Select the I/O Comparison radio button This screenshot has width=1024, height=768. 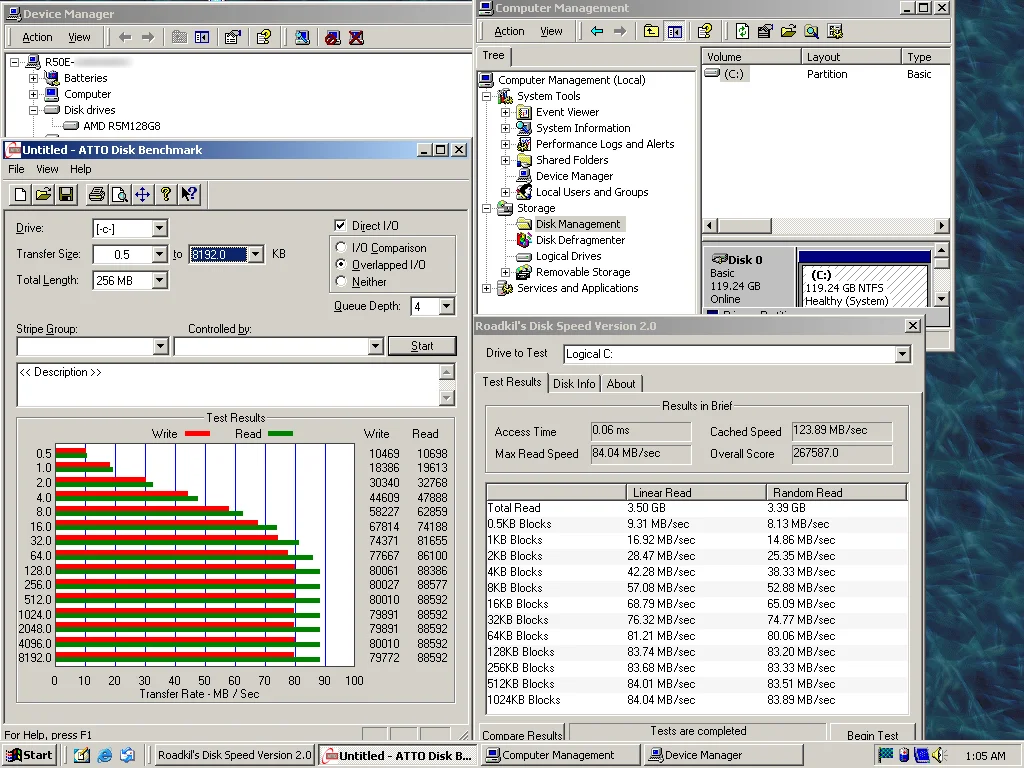click(x=342, y=248)
